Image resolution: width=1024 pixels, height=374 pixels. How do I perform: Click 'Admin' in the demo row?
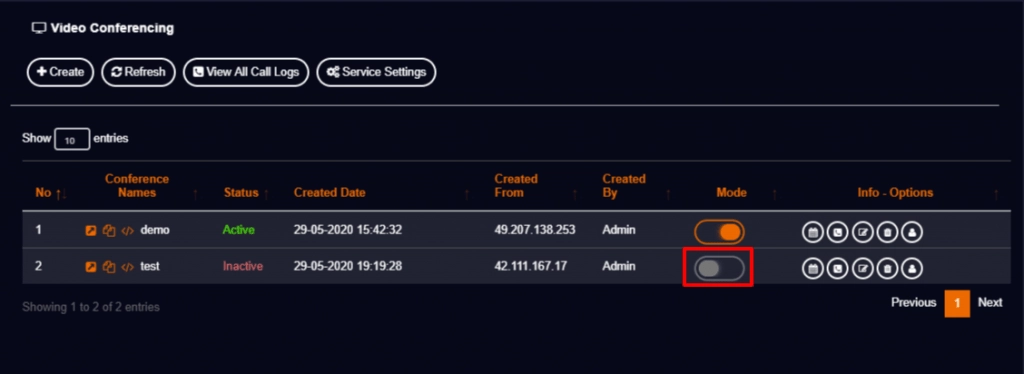tap(618, 230)
